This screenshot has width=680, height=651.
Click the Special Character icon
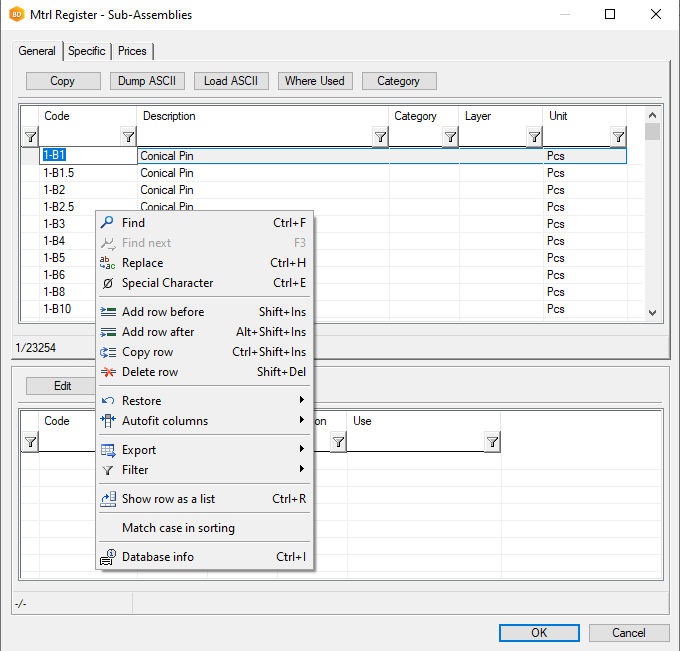108,283
